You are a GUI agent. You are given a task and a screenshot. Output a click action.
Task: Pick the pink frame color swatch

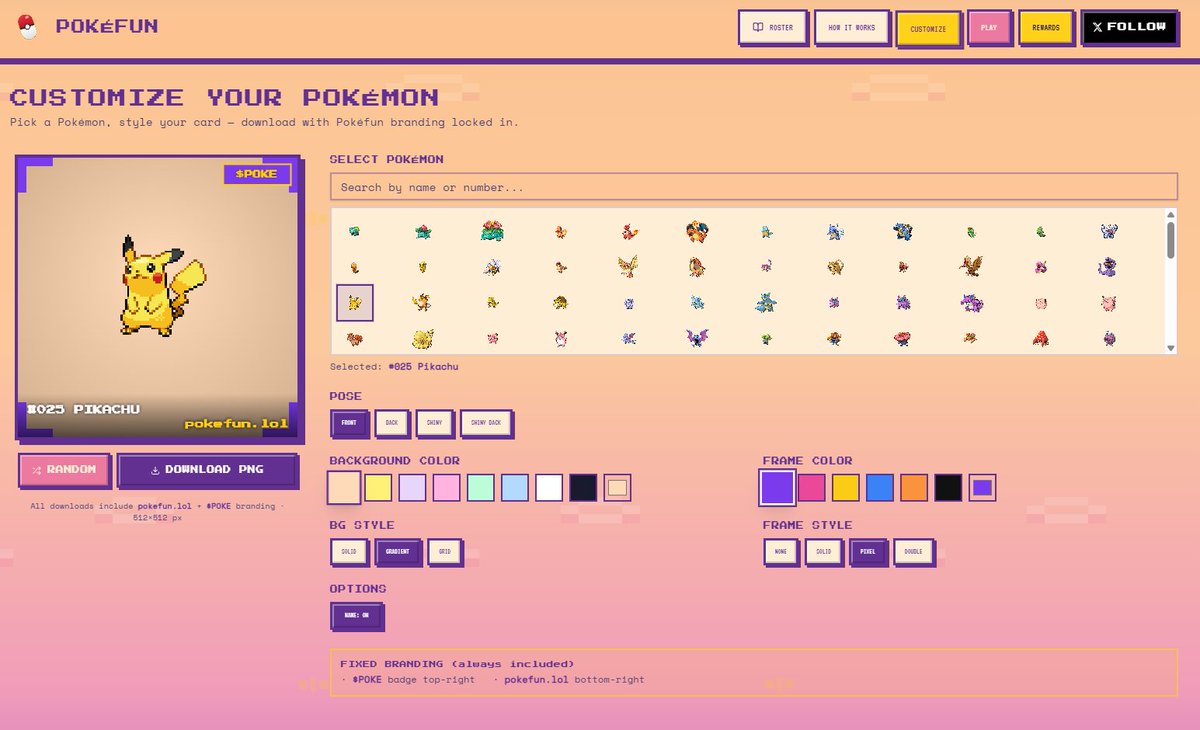(812, 488)
